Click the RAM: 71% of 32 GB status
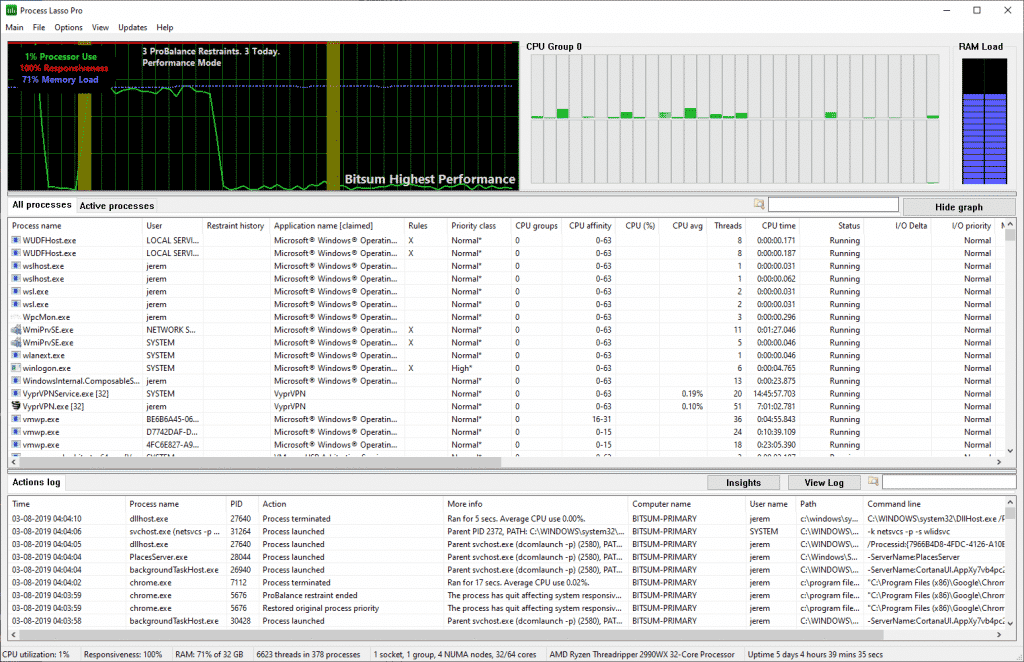 pyautogui.click(x=209, y=654)
